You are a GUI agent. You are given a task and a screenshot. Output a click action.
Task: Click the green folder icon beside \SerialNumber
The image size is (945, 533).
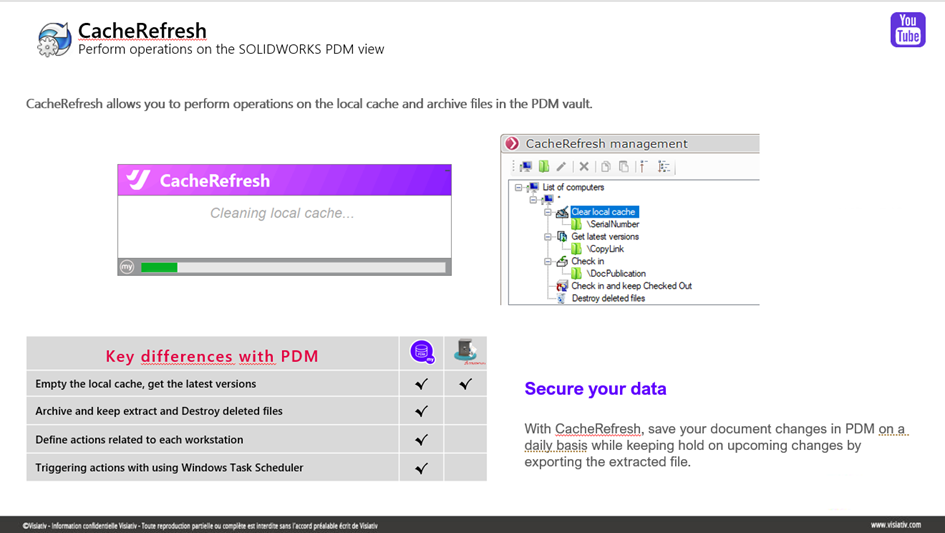click(576, 224)
